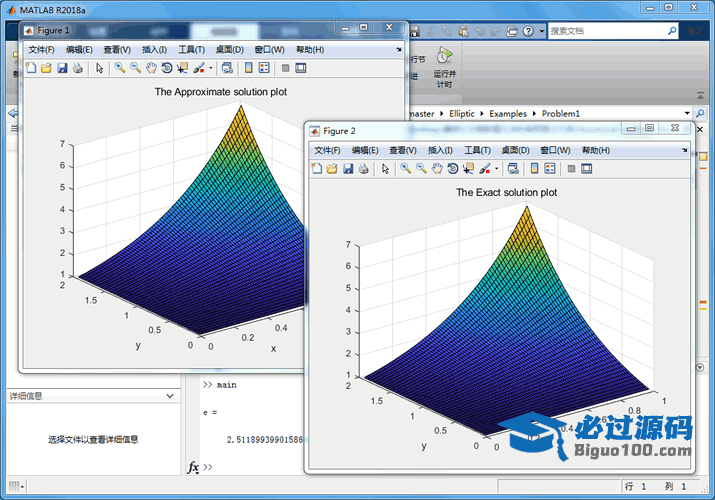Print Figure 2 with the printer icon
Image resolution: width=715 pixels, height=500 pixels.
point(363,169)
